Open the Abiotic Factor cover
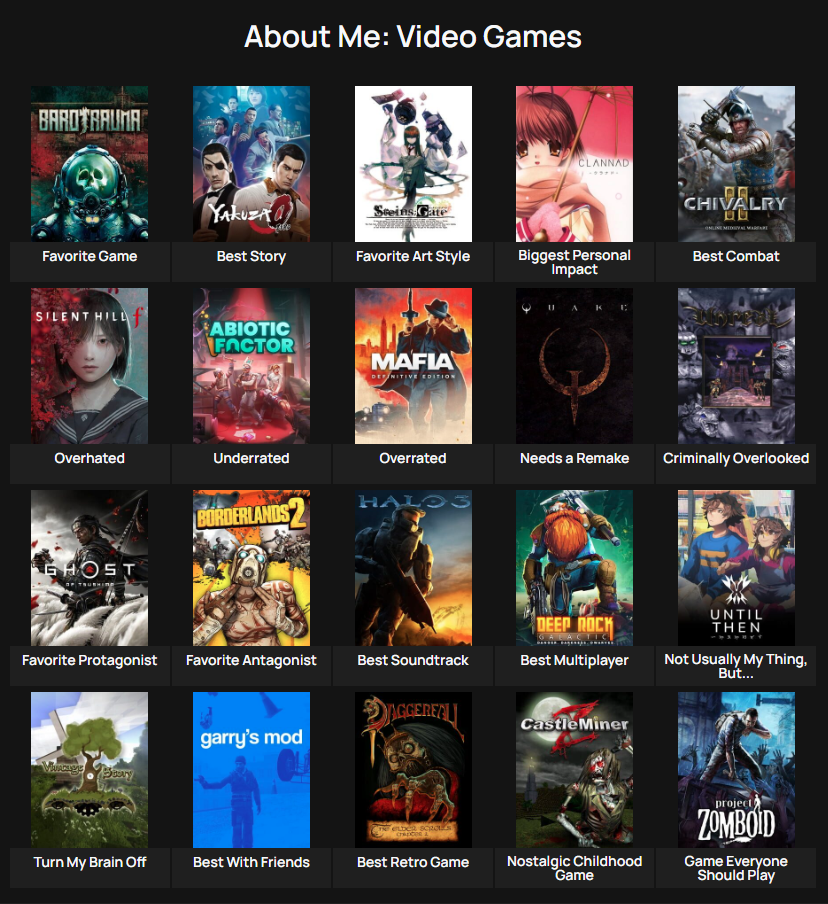The height and width of the screenshot is (904, 828). (251, 366)
